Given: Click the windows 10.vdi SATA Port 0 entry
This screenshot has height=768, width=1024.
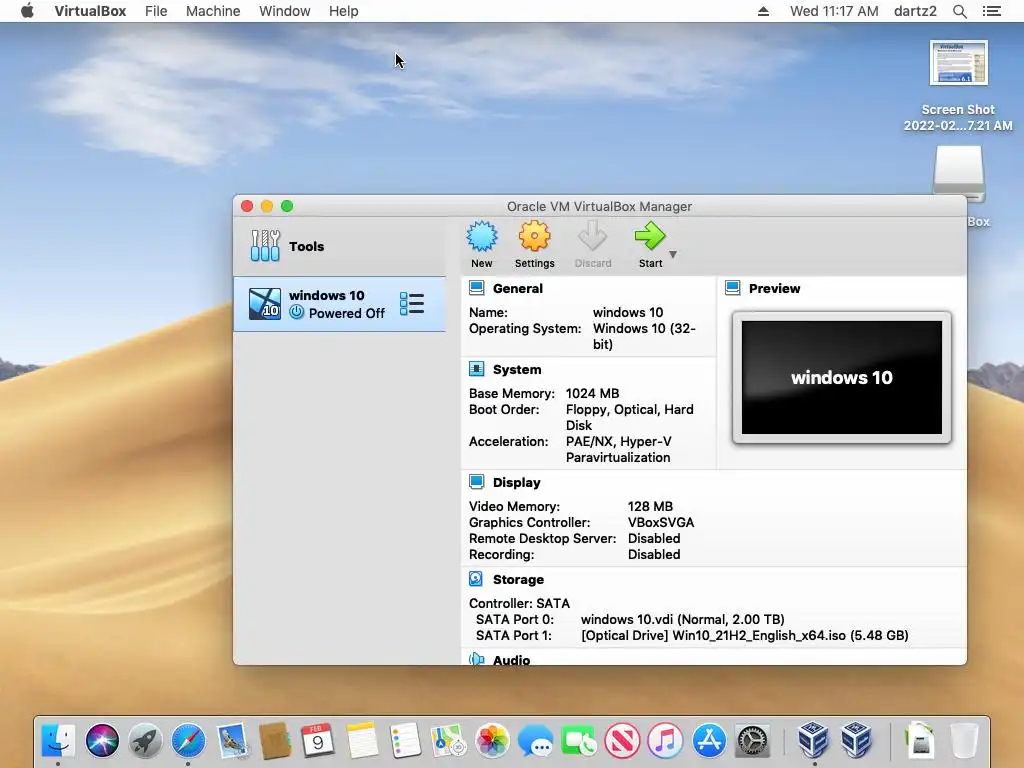Looking at the screenshot, I should pyautogui.click(x=682, y=619).
